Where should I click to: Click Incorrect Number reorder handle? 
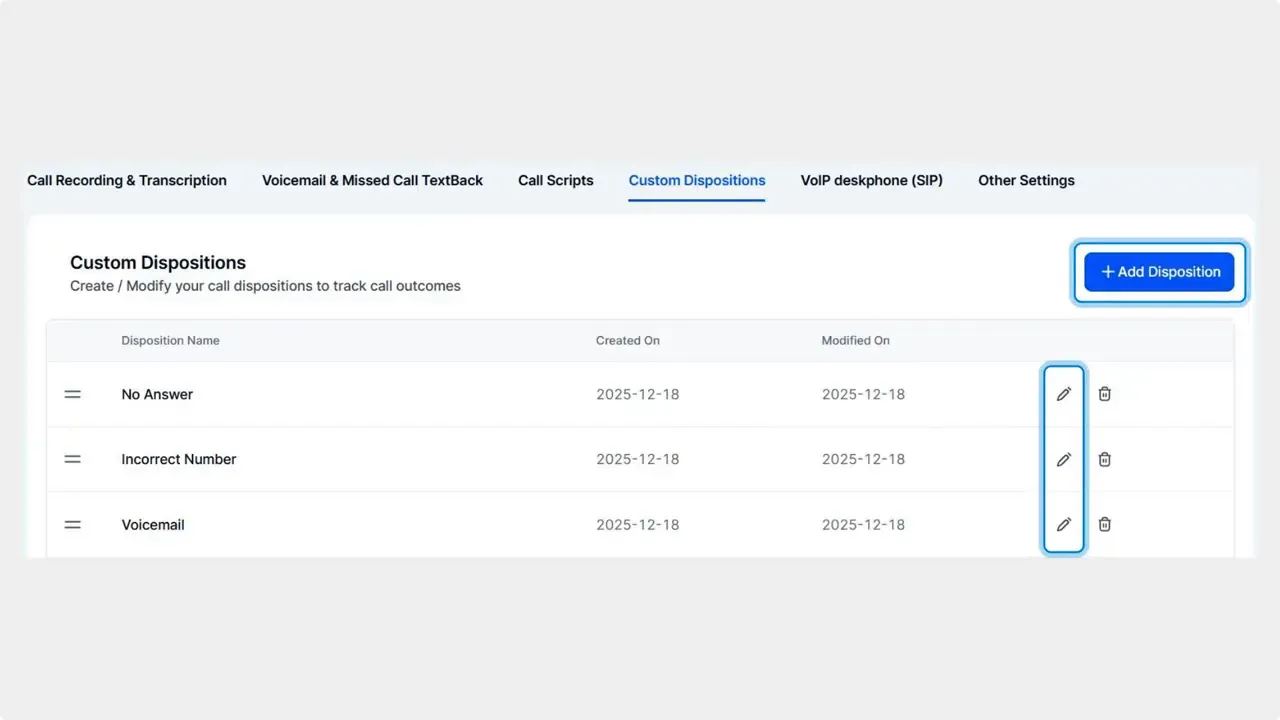tap(73, 459)
